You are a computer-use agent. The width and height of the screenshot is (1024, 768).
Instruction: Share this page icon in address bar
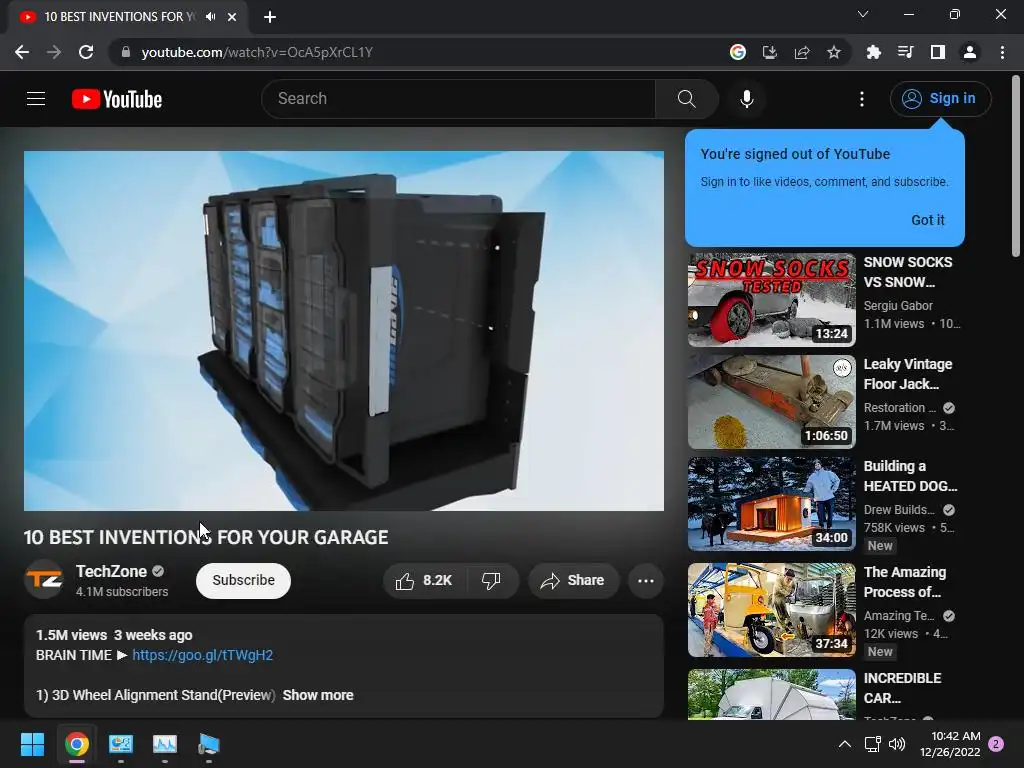tap(802, 52)
